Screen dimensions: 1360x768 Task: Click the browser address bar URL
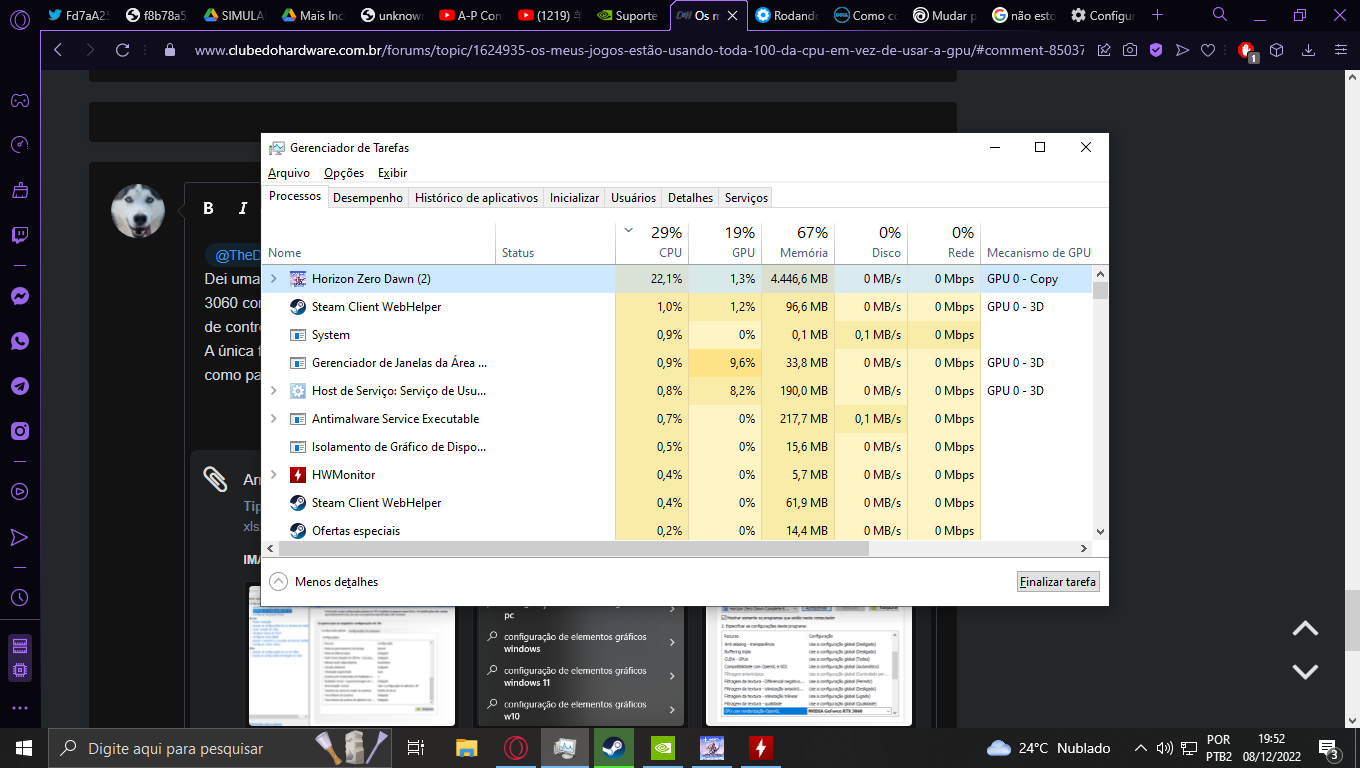point(640,50)
